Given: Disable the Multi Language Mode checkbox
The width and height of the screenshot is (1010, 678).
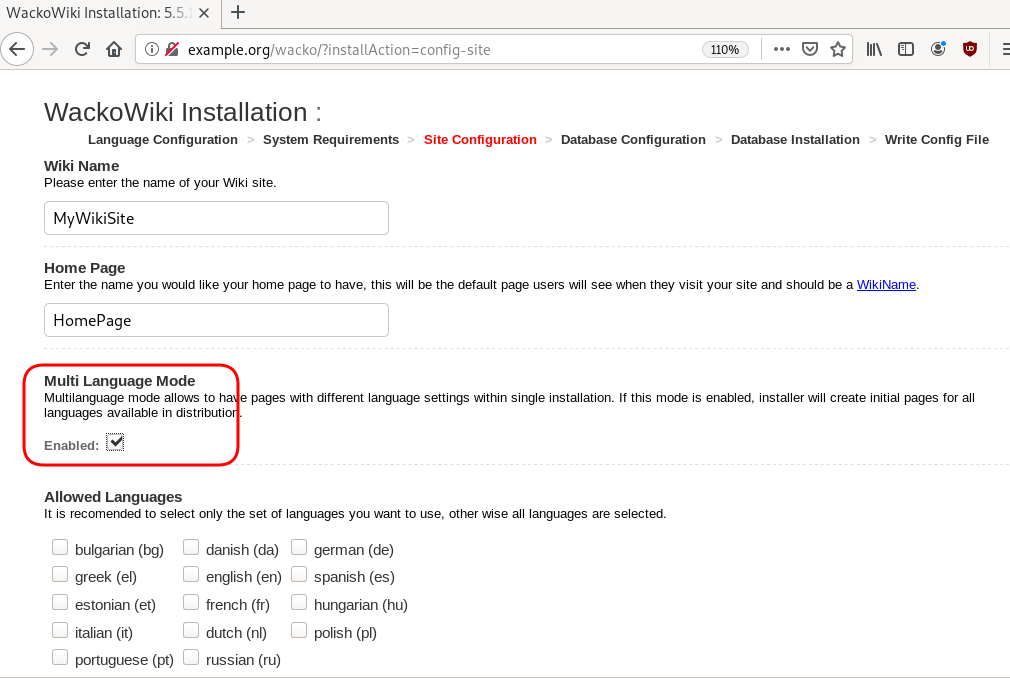Looking at the screenshot, I should coord(115,442).
